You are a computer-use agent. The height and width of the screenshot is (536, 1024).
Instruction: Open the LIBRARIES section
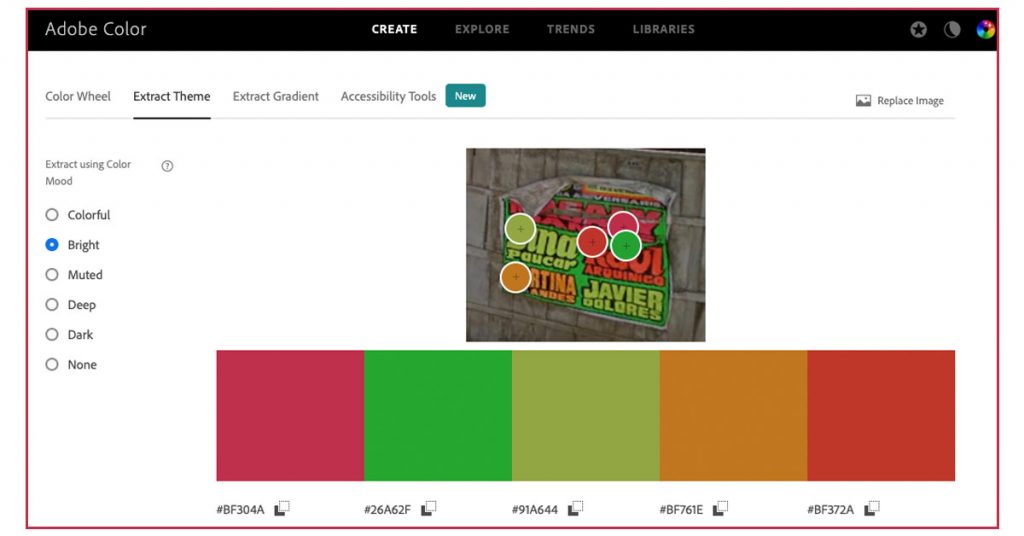(x=664, y=29)
